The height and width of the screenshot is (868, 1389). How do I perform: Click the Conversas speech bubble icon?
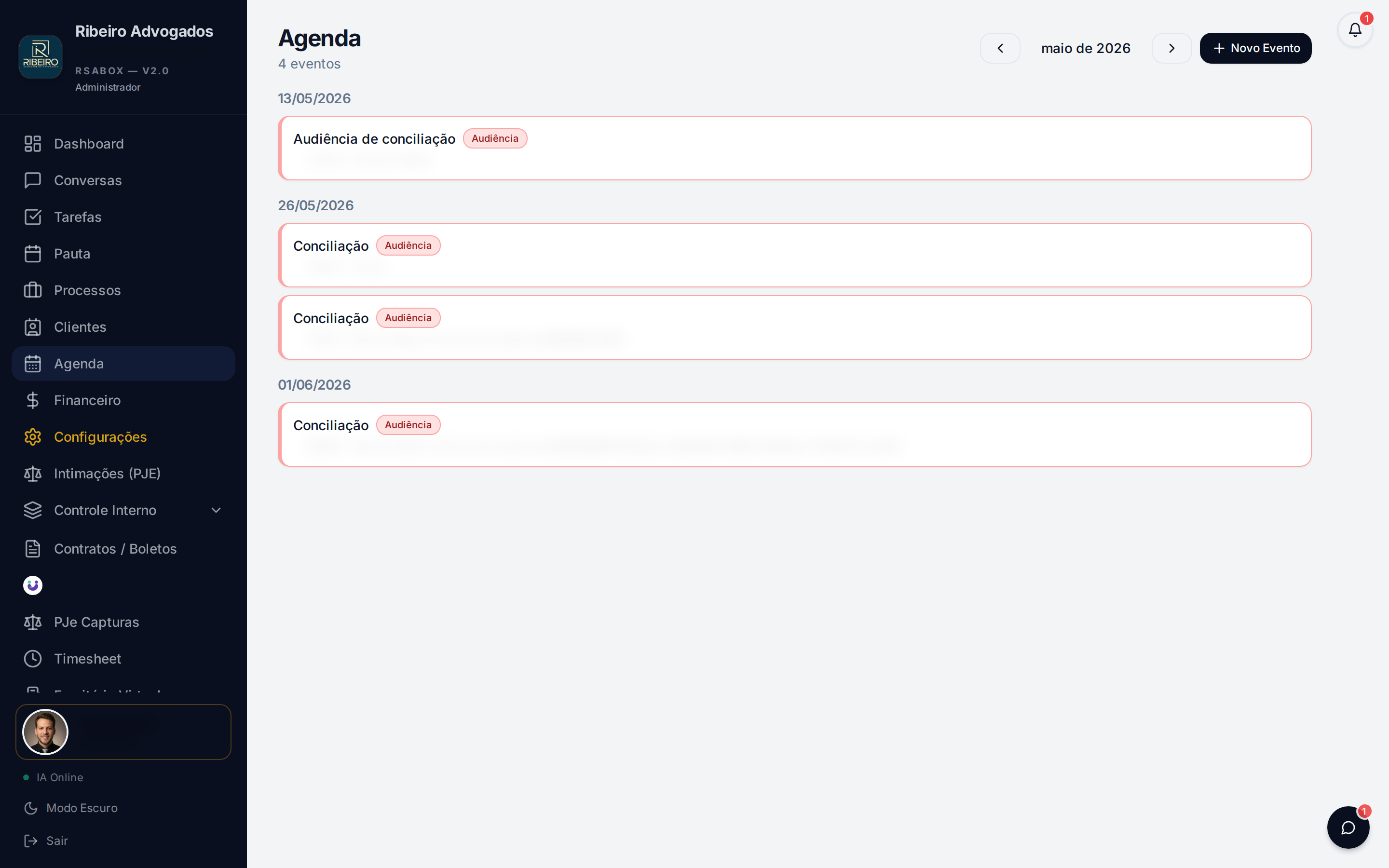[x=33, y=180]
